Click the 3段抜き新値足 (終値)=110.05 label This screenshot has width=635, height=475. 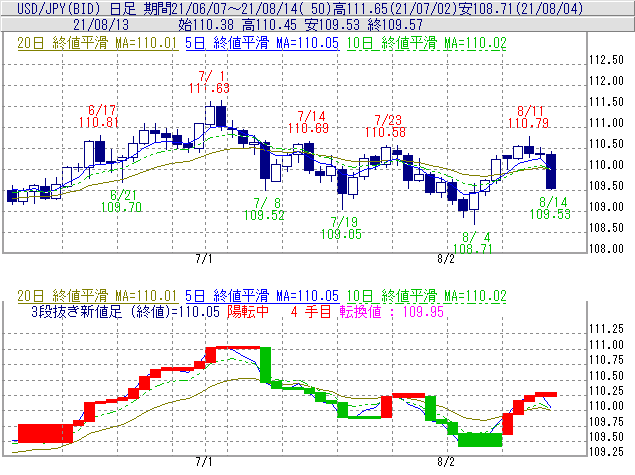point(126,312)
